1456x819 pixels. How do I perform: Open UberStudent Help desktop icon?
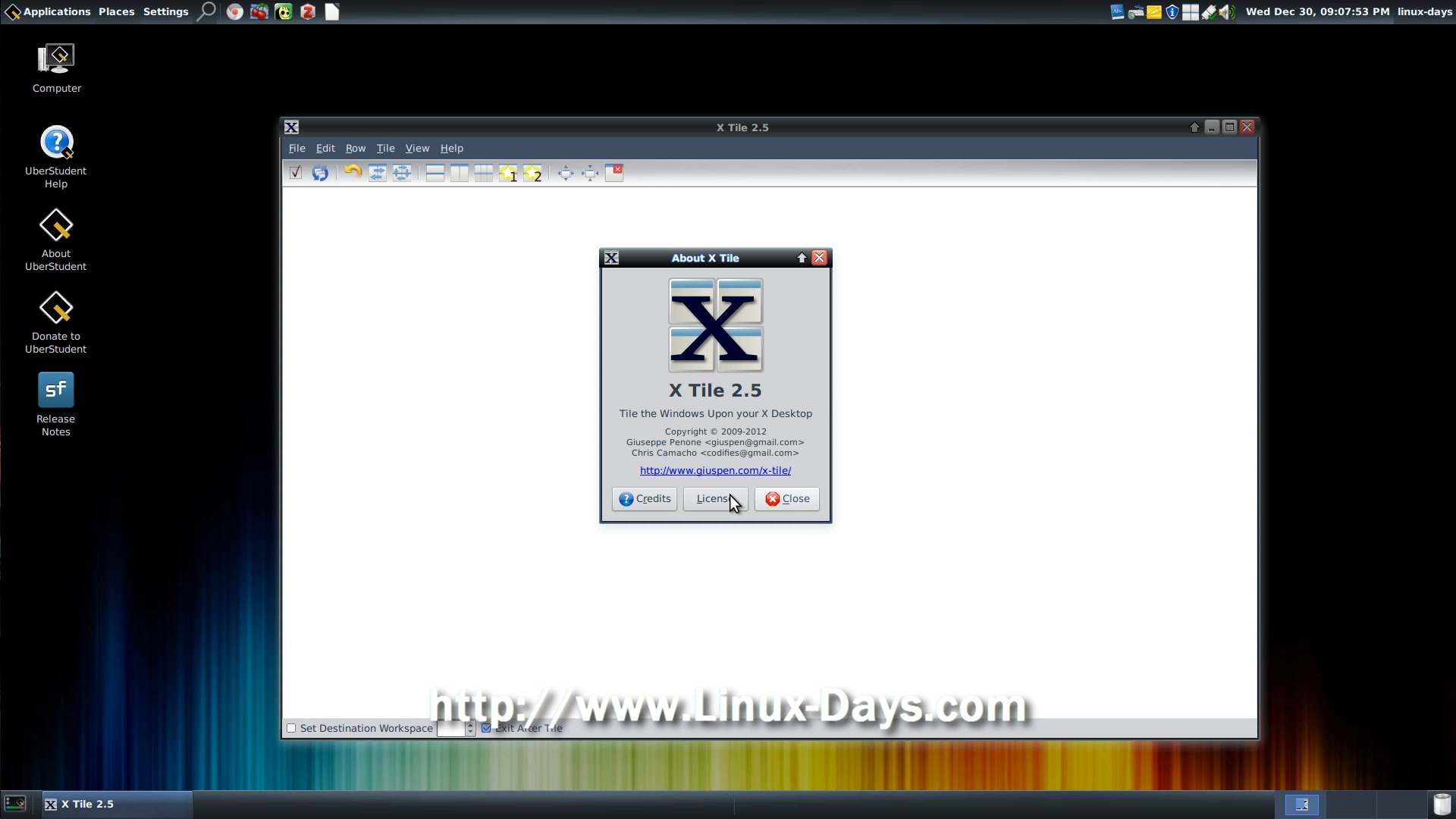pyautogui.click(x=56, y=157)
